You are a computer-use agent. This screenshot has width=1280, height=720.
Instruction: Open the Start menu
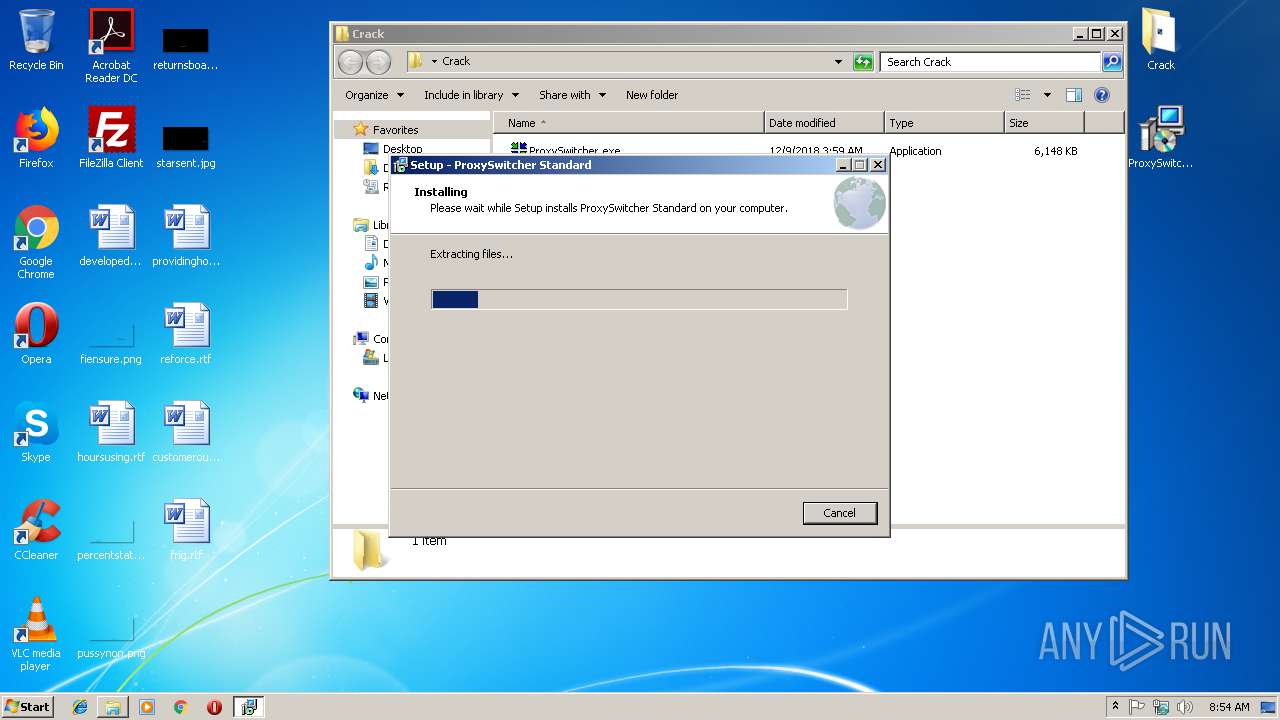28,707
